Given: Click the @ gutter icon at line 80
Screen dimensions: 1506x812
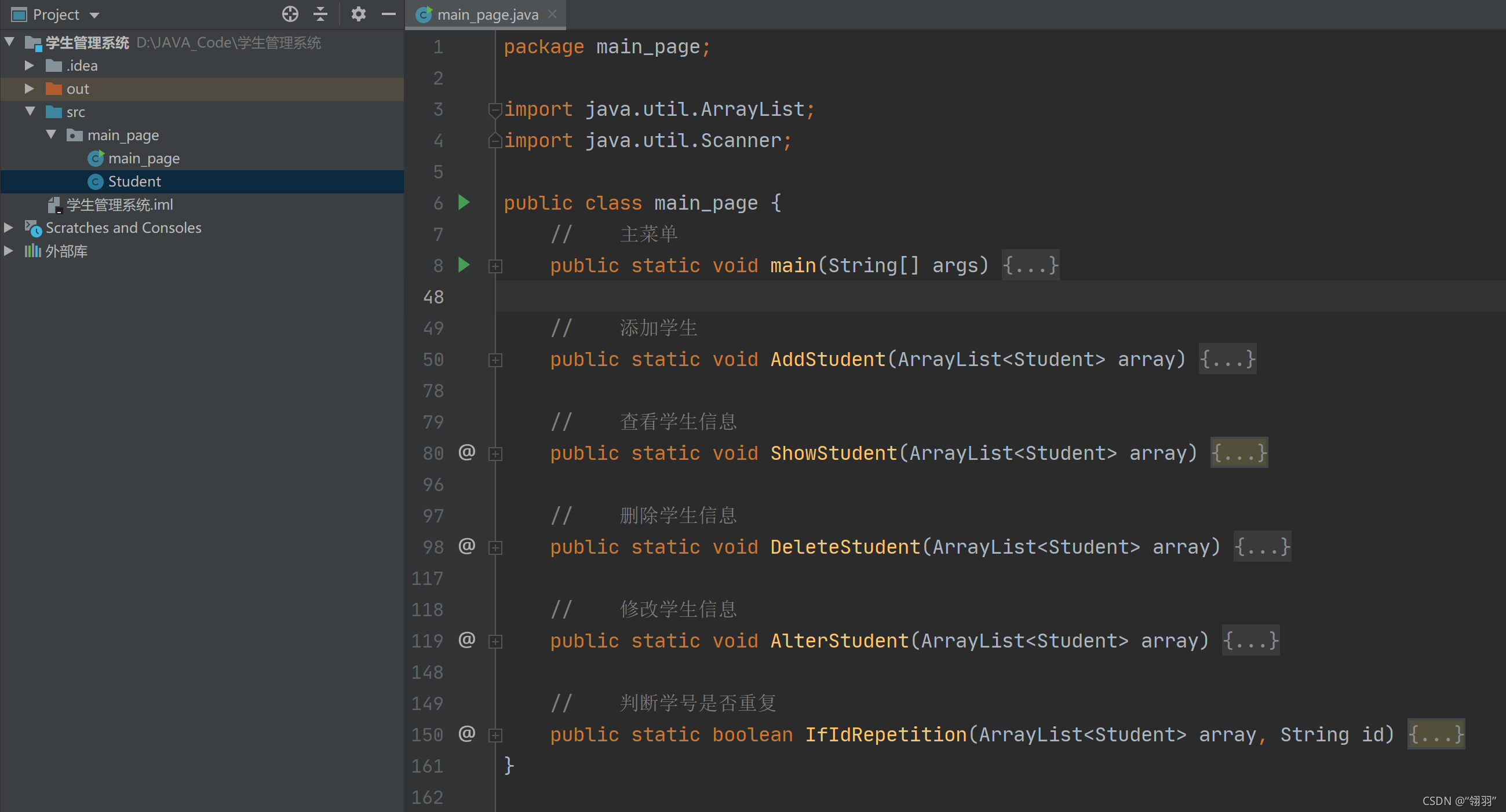Looking at the screenshot, I should [x=466, y=452].
